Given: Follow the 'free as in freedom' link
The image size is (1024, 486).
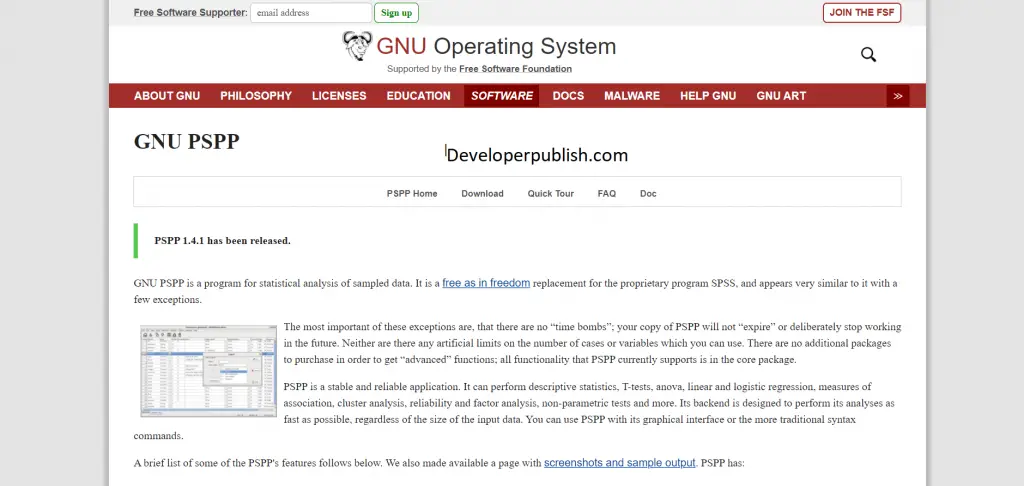Looking at the screenshot, I should (x=486, y=284).
